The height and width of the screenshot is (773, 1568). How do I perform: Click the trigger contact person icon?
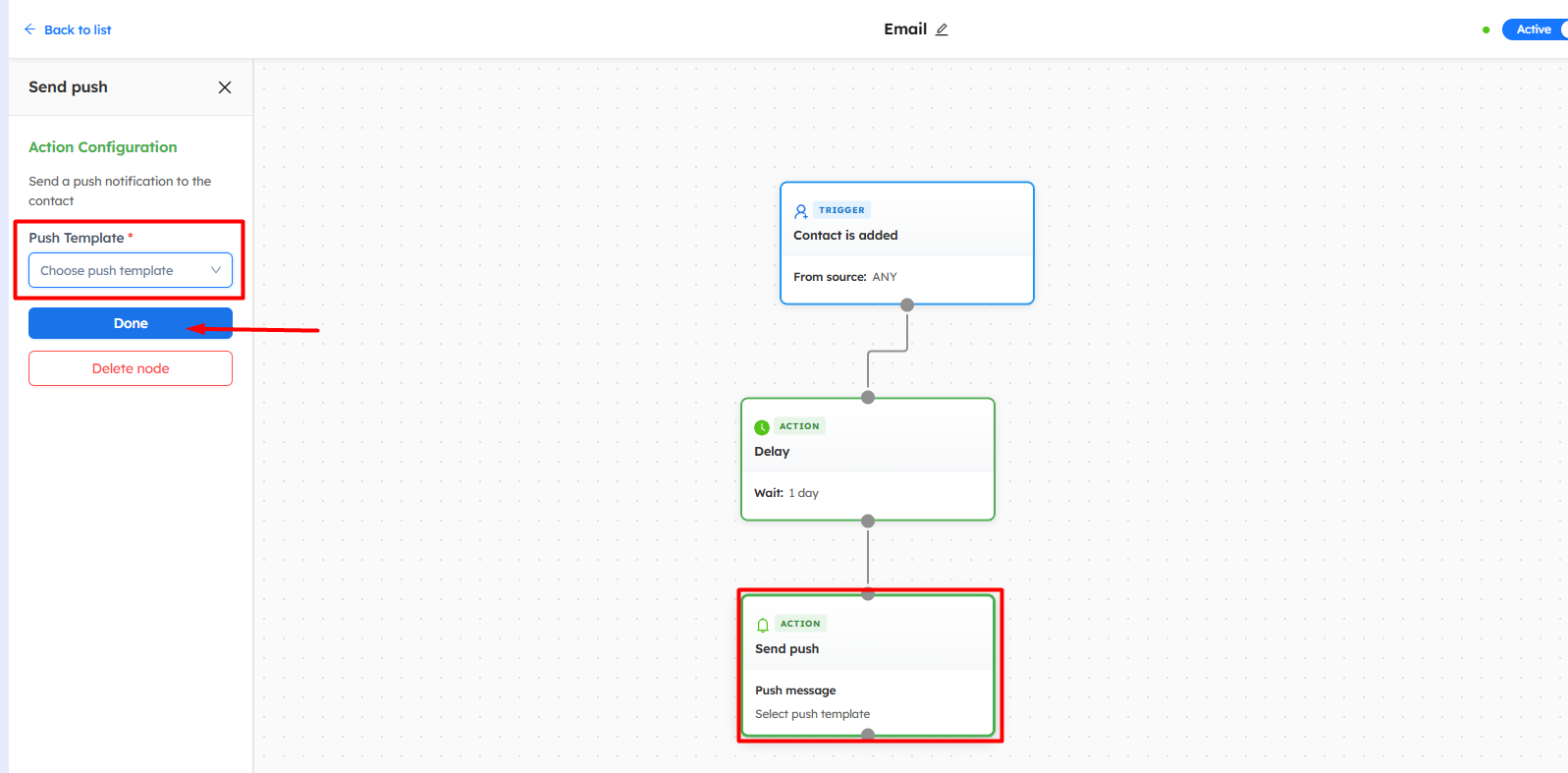tap(801, 211)
